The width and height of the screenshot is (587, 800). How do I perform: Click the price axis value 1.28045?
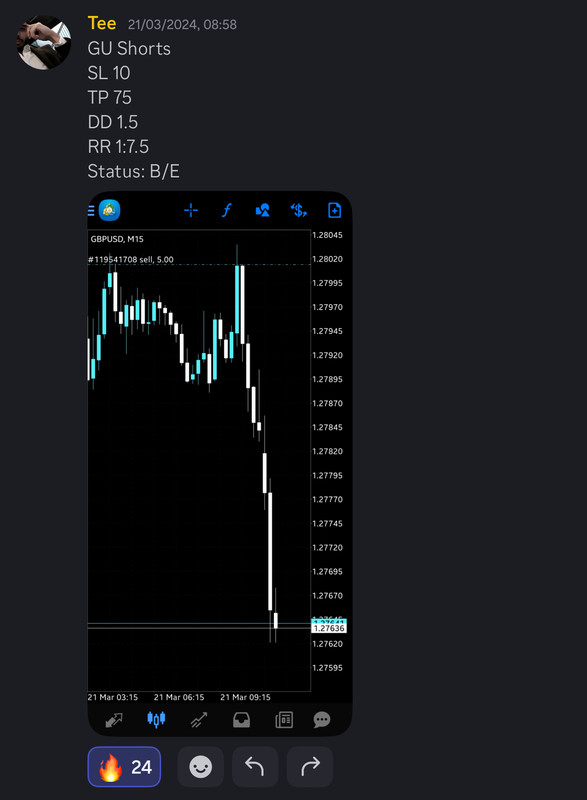point(327,235)
